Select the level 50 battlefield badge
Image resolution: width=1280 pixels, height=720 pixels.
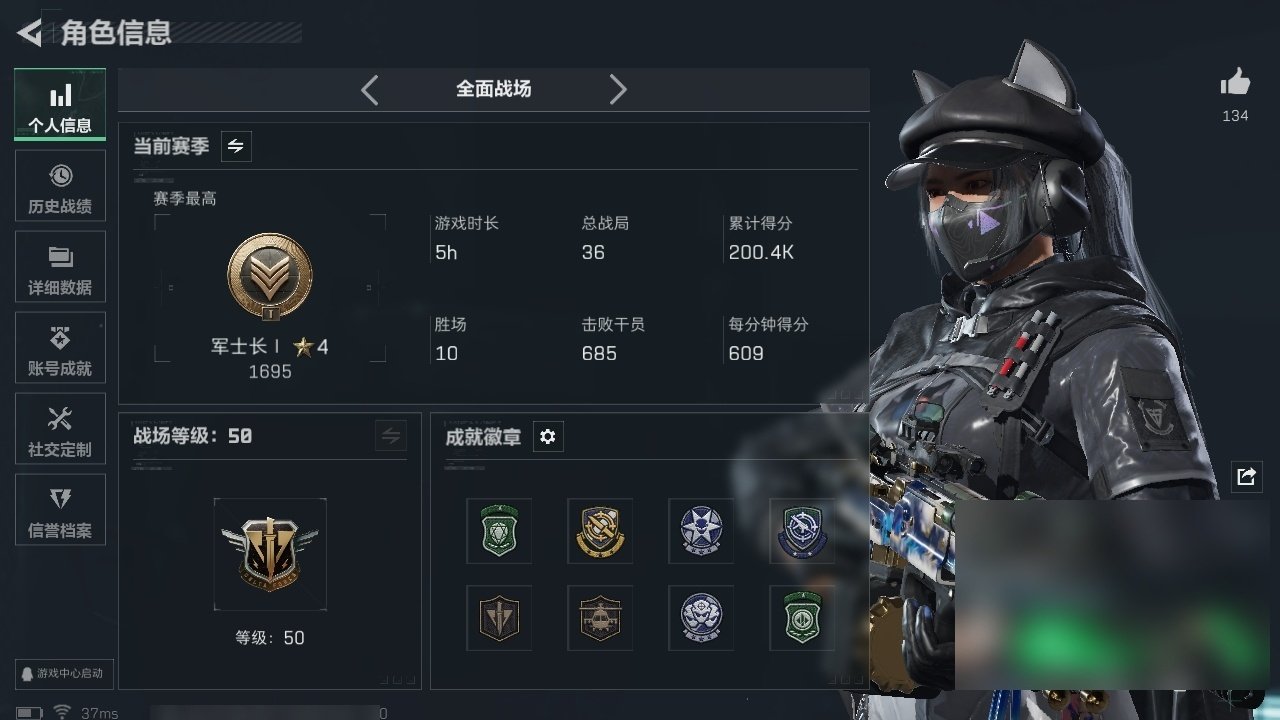click(x=270, y=554)
